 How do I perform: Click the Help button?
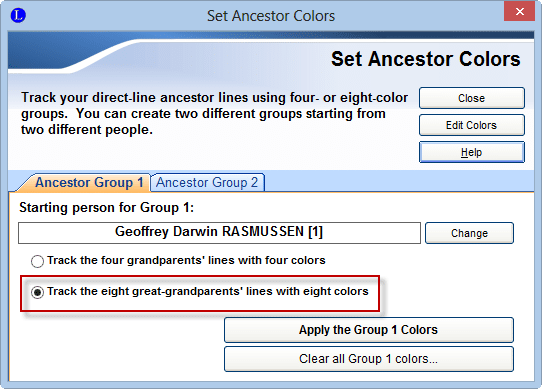(471, 152)
